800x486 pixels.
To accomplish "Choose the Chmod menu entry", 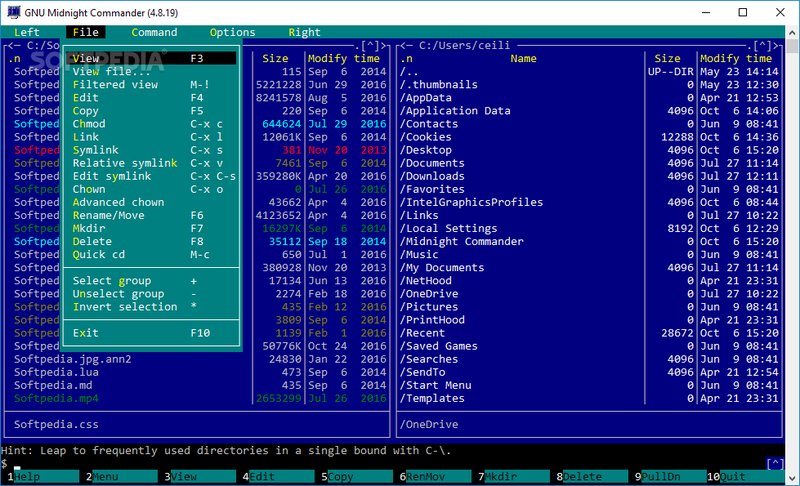I will tap(151, 124).
